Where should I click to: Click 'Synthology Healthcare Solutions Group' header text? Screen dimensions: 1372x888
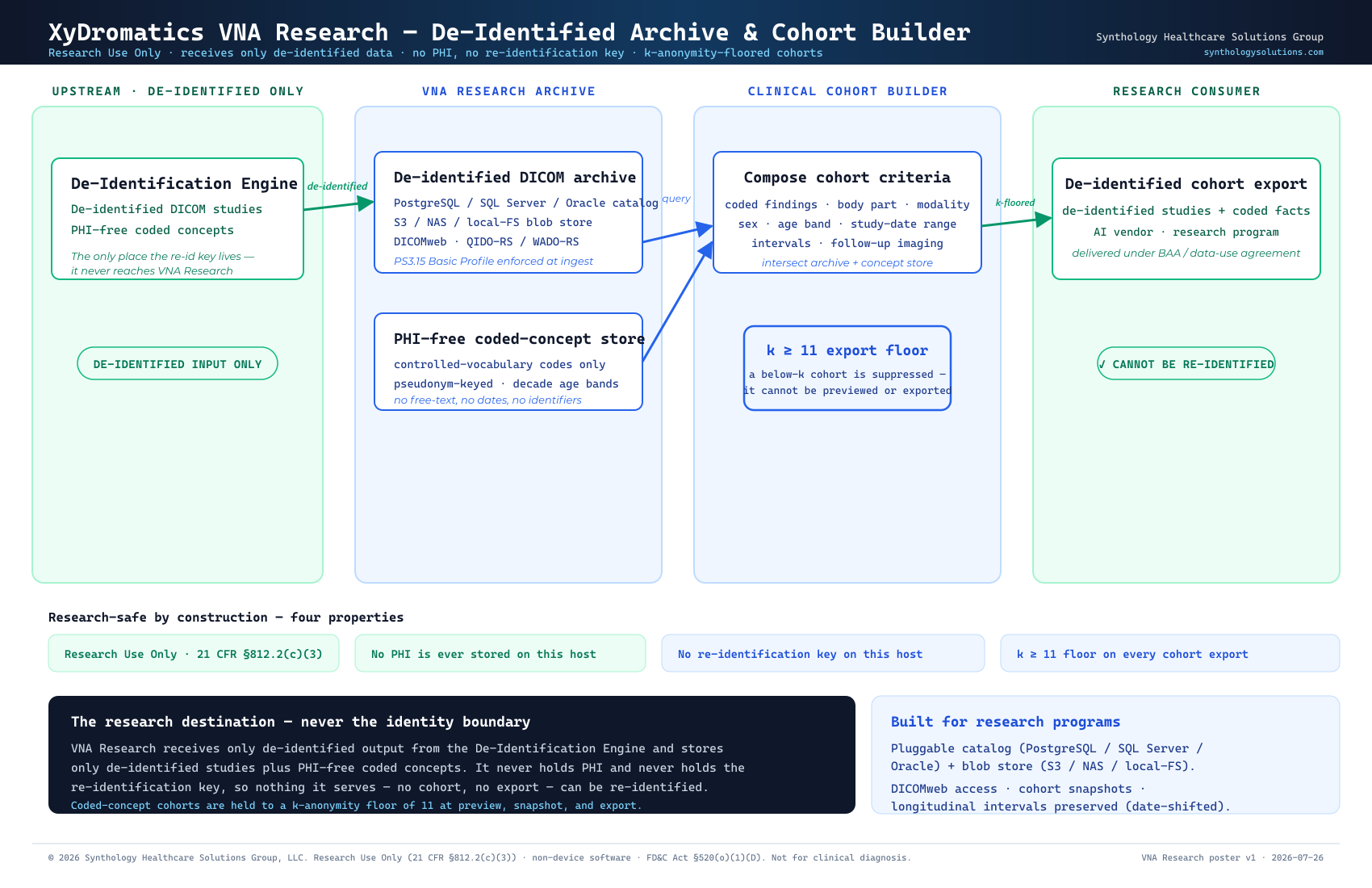[x=1209, y=37]
